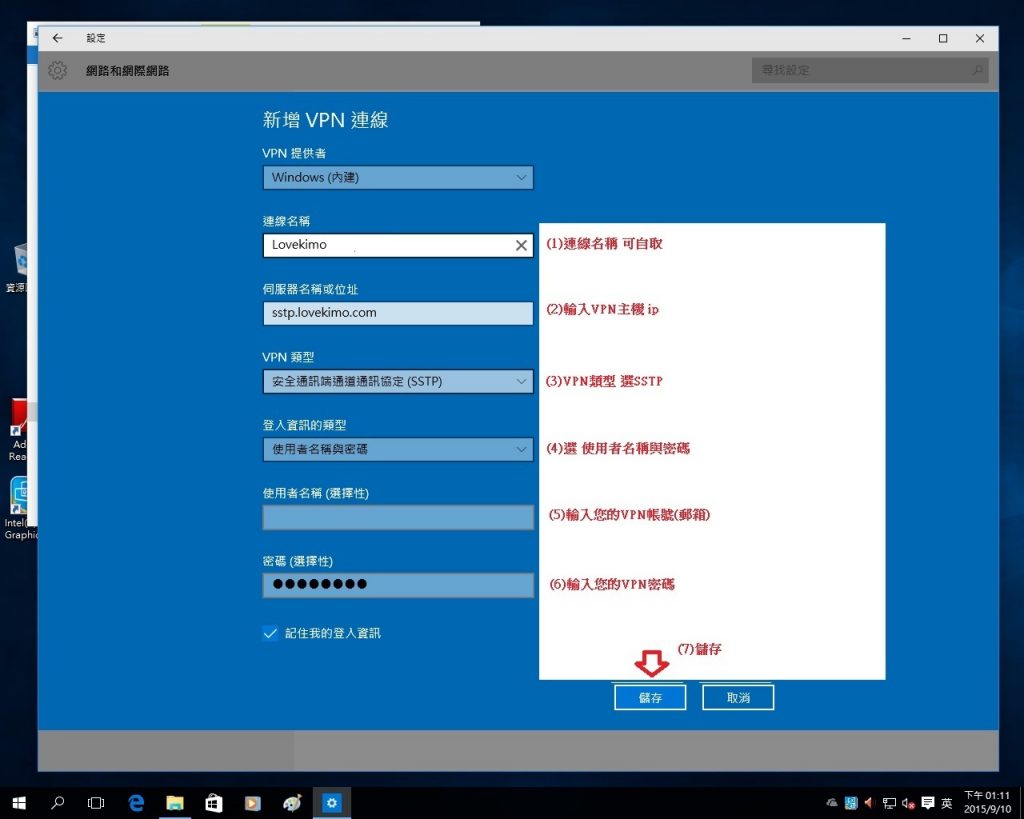Navigate back using the Settings back arrow
This screenshot has width=1024, height=819.
tap(57, 37)
